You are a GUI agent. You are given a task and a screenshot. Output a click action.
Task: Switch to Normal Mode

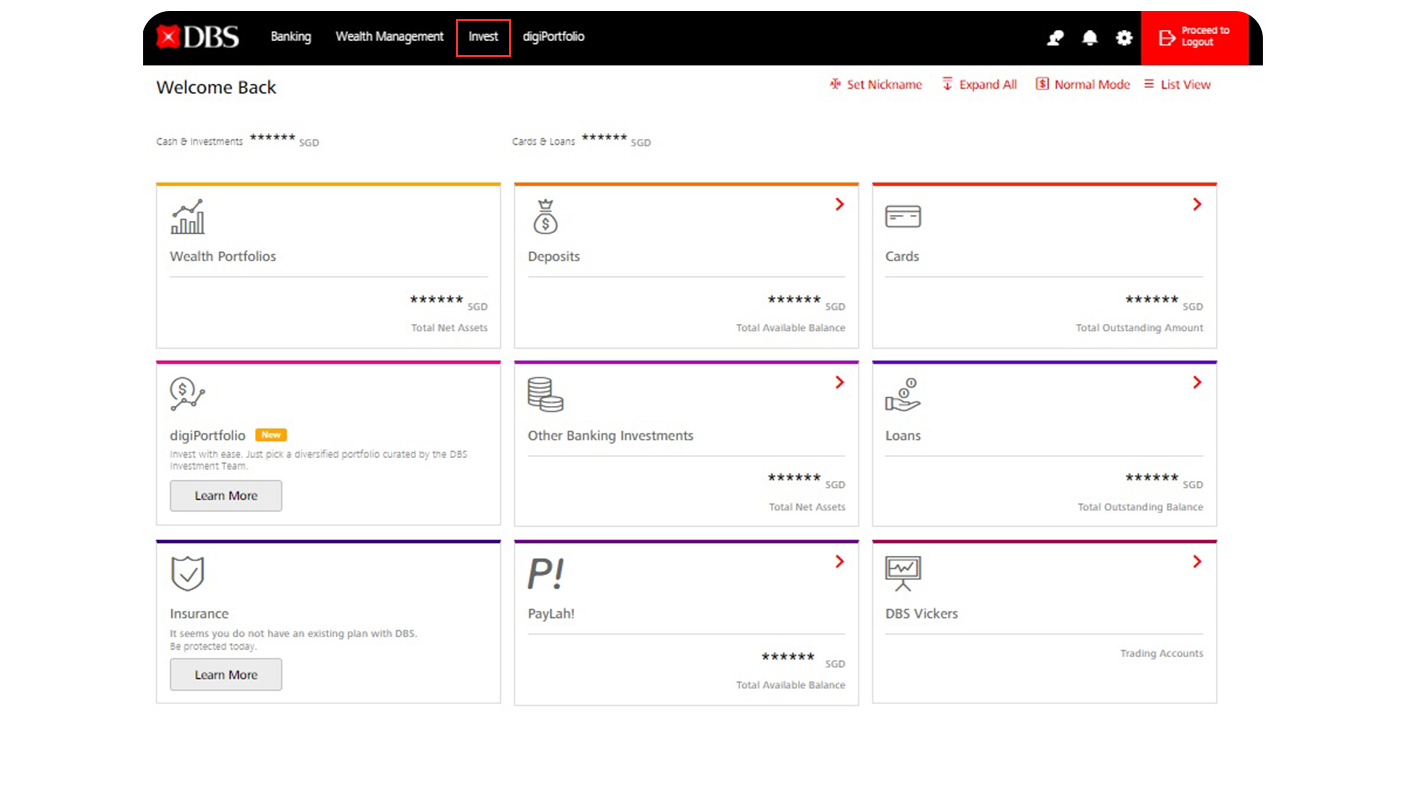click(1092, 85)
